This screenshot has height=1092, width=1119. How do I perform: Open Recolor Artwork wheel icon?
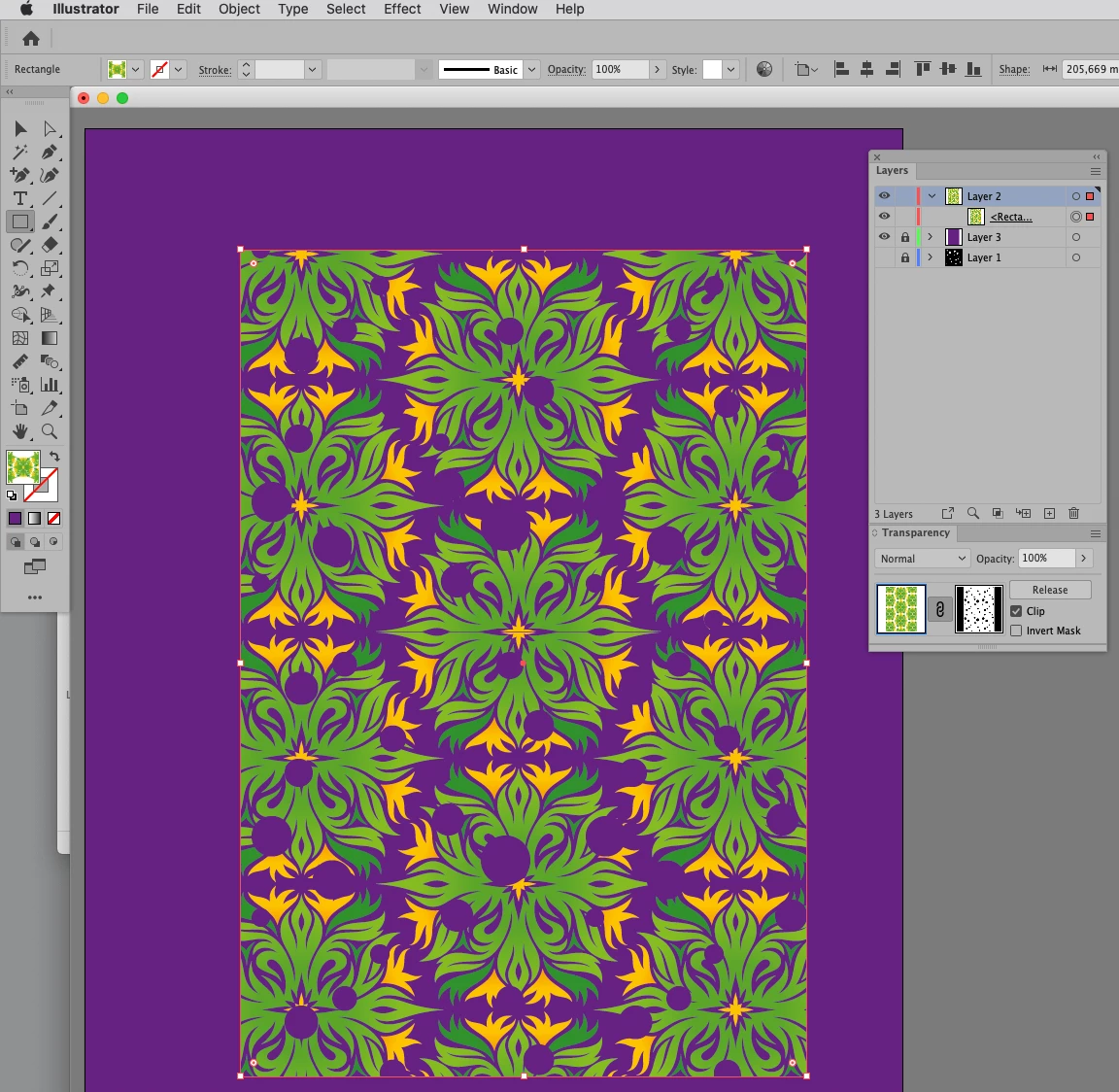(764, 69)
